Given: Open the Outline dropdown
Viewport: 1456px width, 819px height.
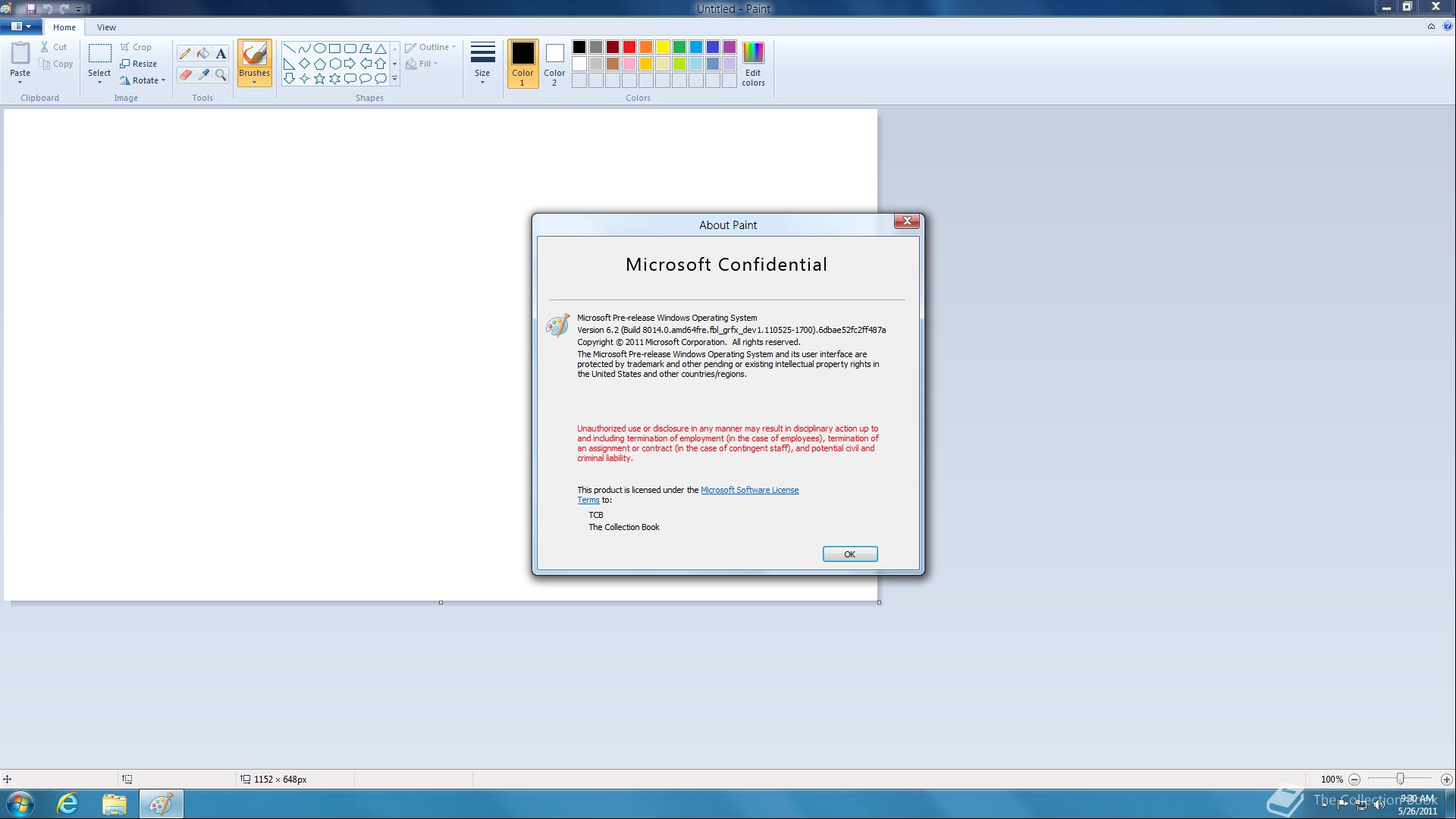Looking at the screenshot, I should click(x=430, y=47).
